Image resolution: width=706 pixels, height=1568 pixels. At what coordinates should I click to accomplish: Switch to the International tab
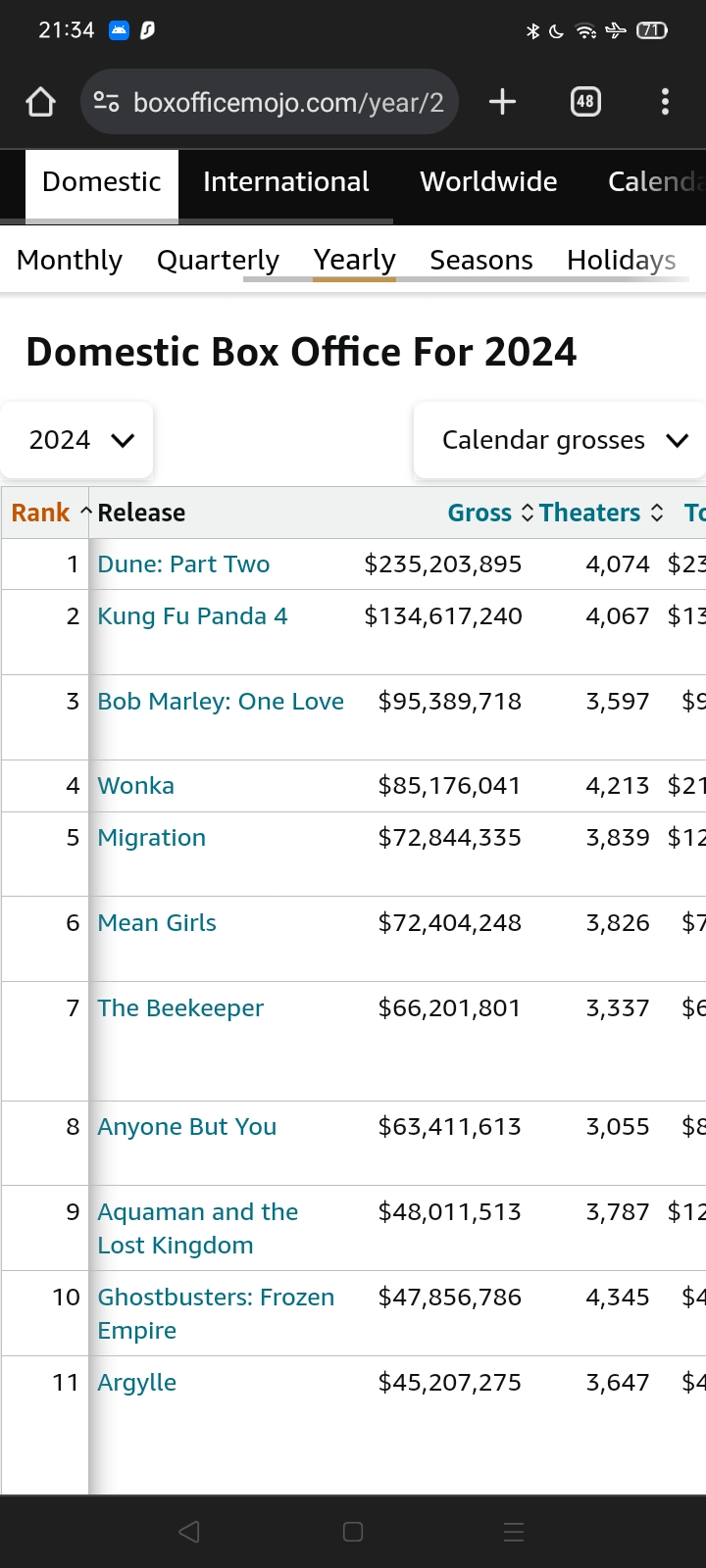click(x=285, y=182)
